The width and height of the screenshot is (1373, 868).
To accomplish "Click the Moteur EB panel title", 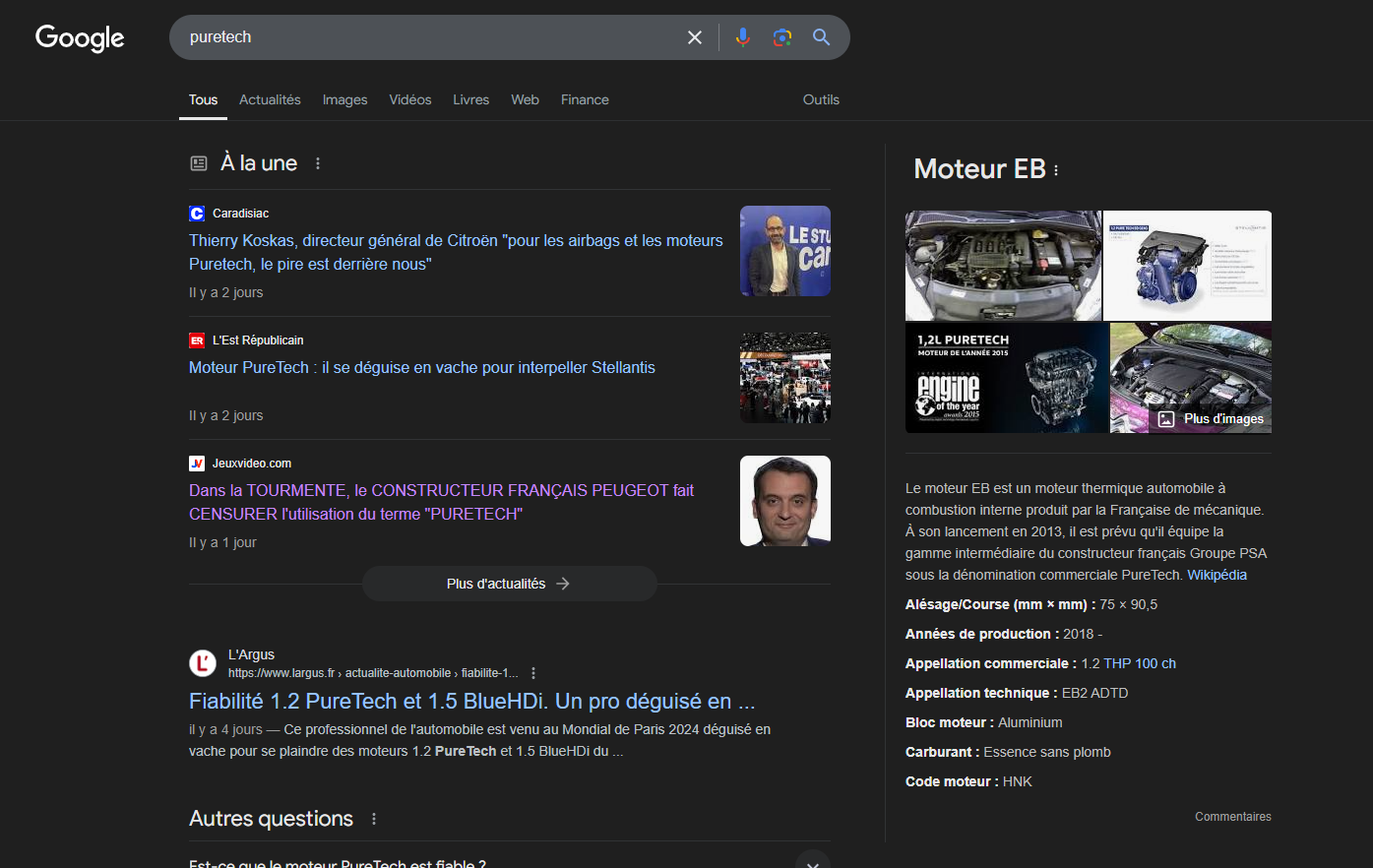I will tap(979, 169).
